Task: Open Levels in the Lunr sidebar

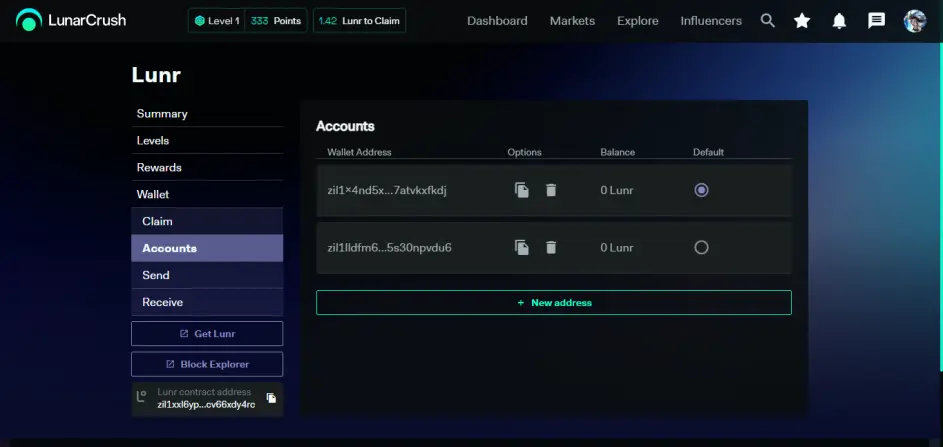Action: (207, 141)
